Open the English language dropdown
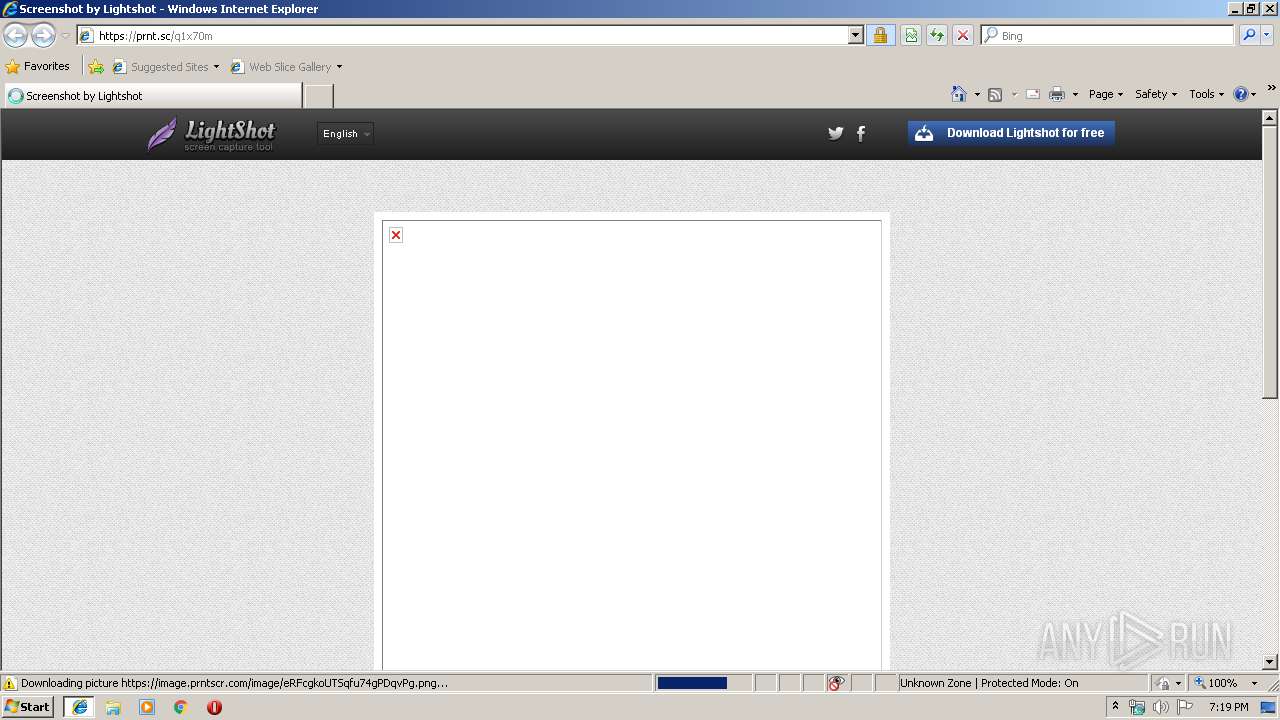 pyautogui.click(x=345, y=134)
